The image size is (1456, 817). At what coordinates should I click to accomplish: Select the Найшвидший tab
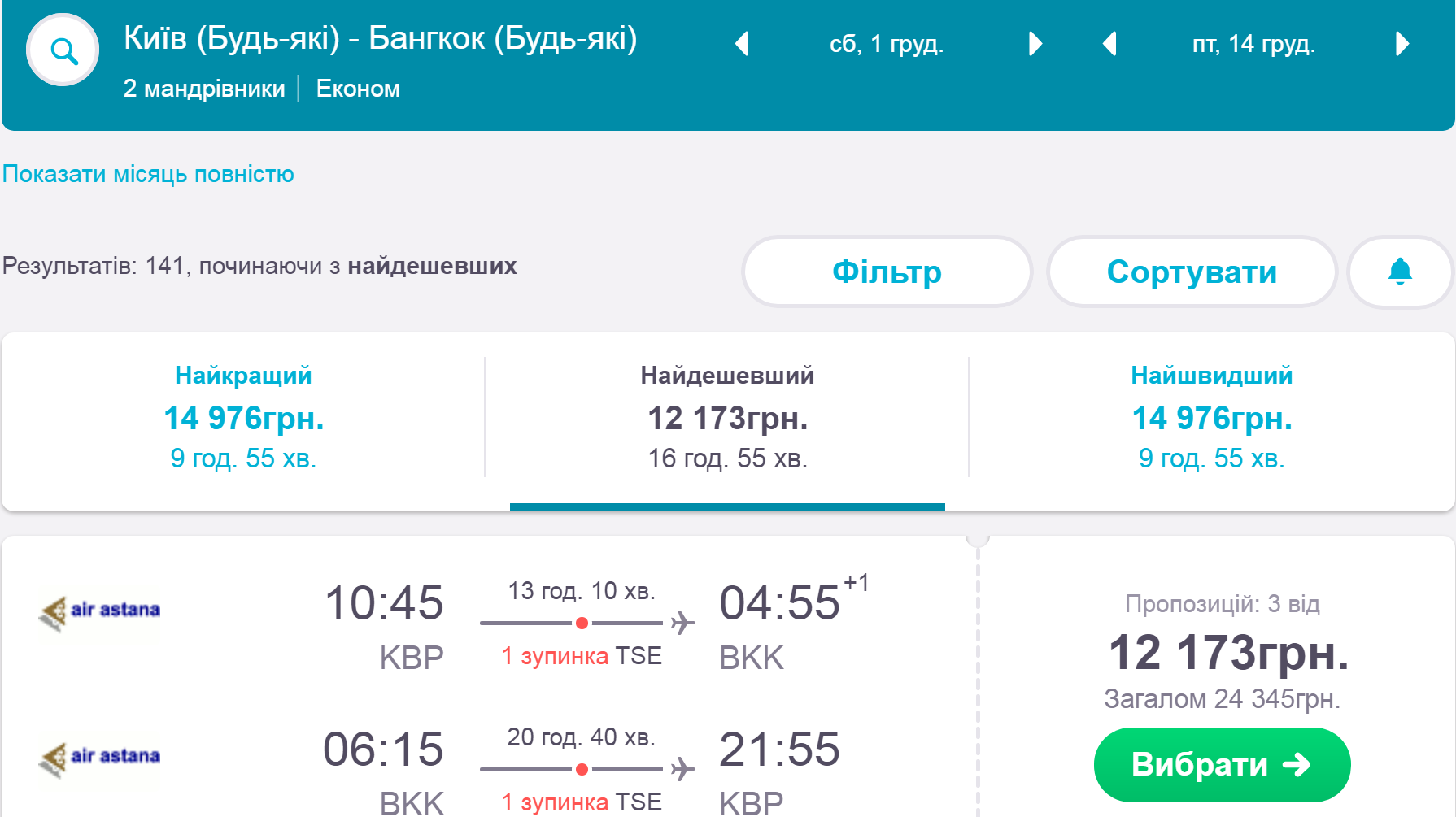coord(1211,417)
